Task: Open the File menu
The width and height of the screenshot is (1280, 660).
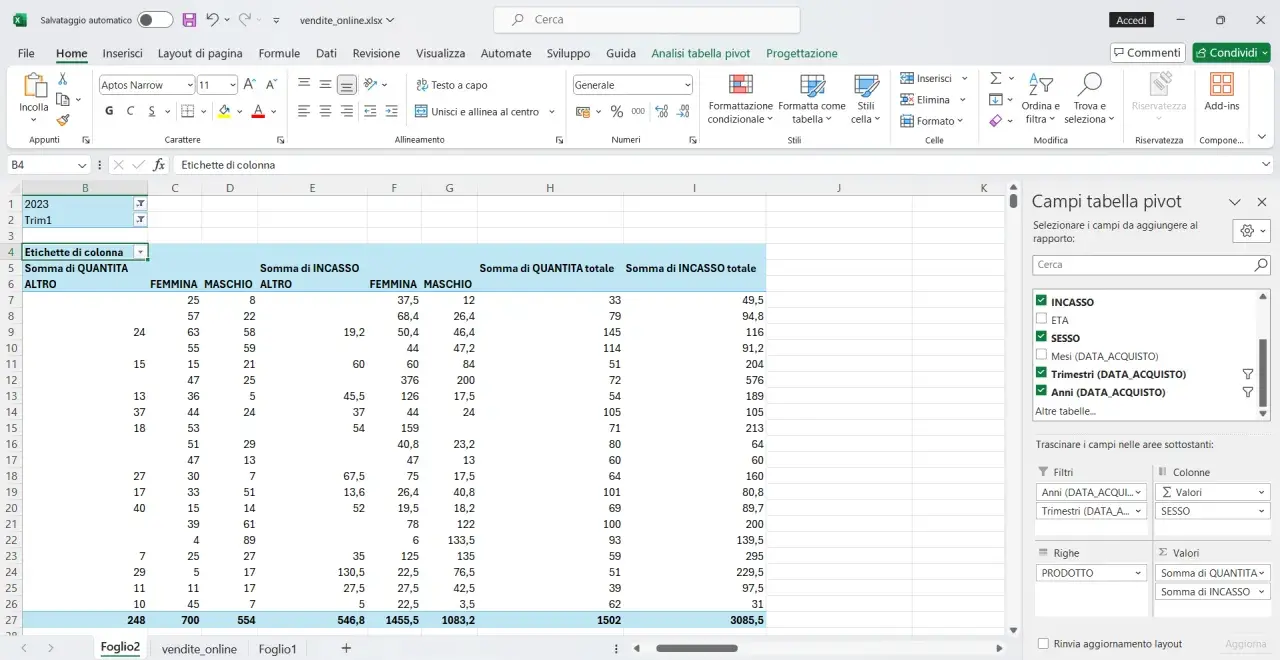Action: pos(26,53)
